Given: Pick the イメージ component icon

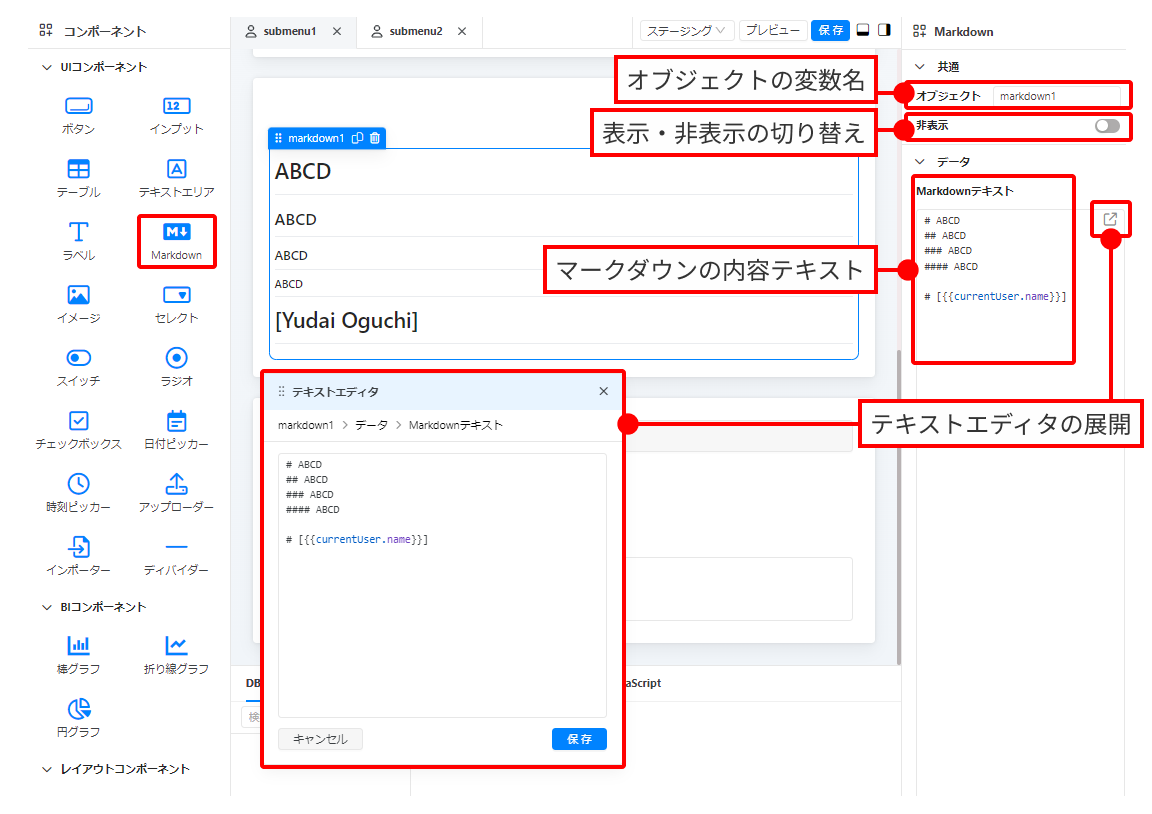Looking at the screenshot, I should point(78,295).
